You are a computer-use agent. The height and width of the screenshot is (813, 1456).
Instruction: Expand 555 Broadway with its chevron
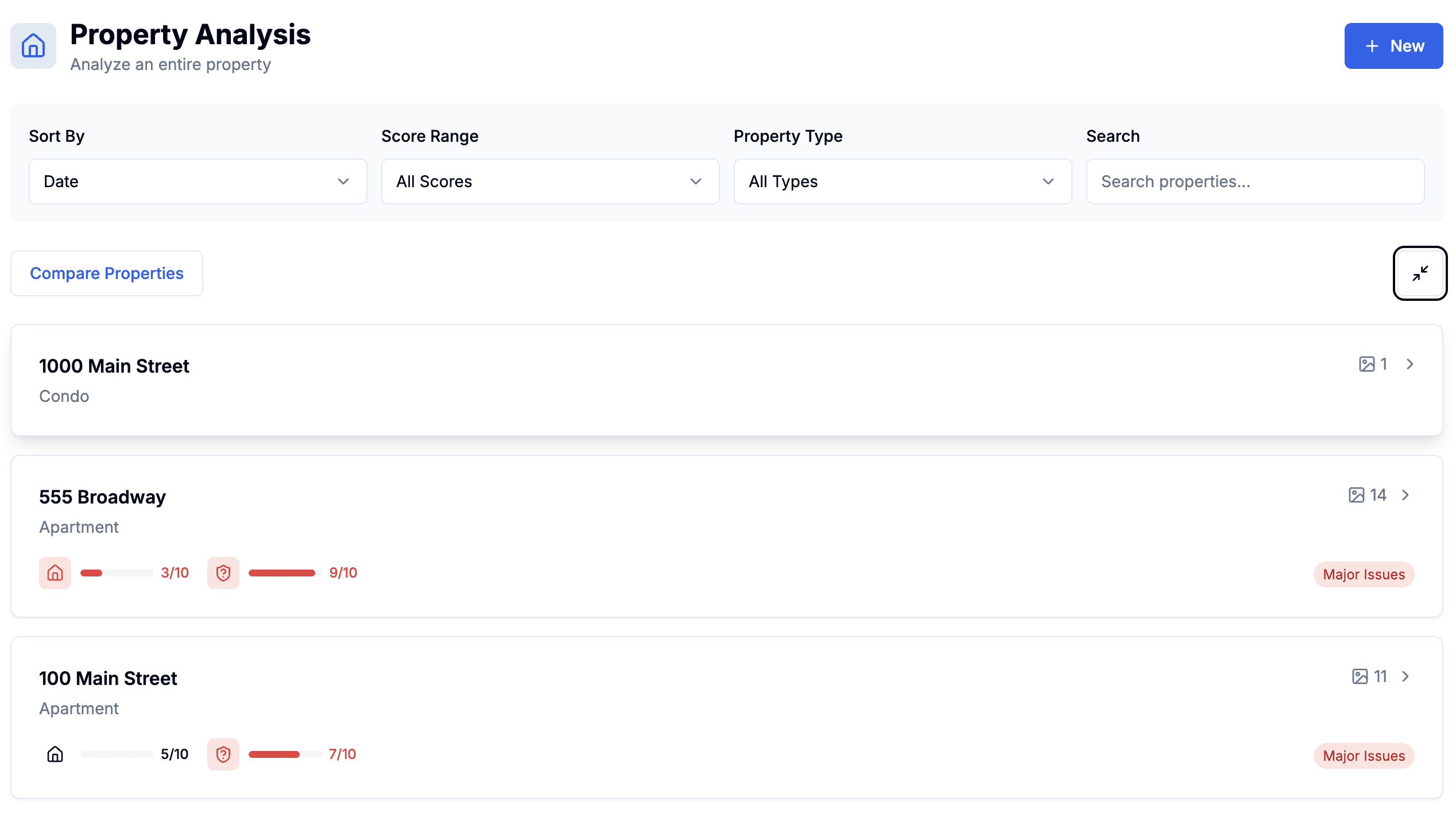[1405, 495]
